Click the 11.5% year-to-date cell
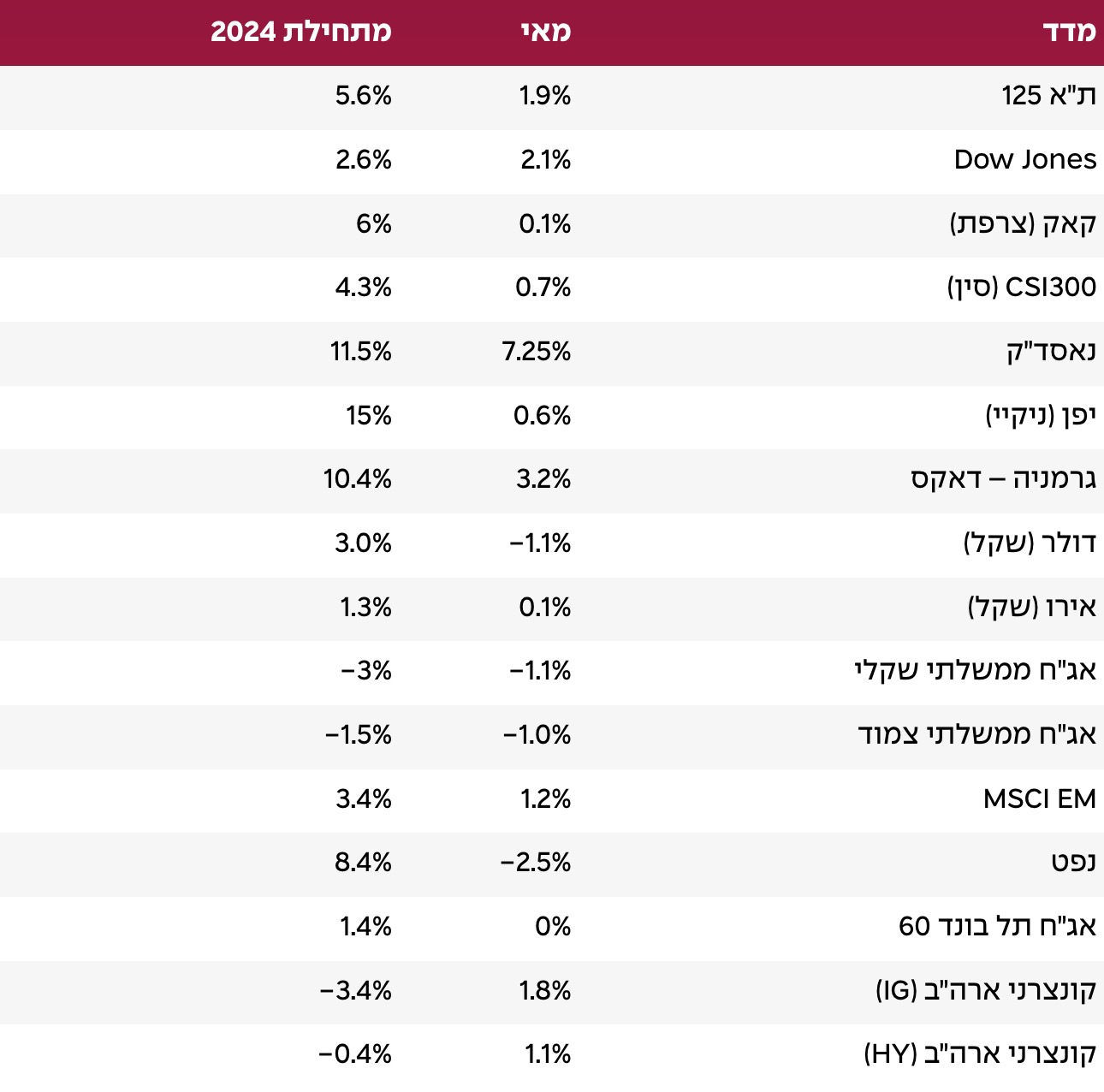This screenshot has width=1104, height=1092. [361, 352]
